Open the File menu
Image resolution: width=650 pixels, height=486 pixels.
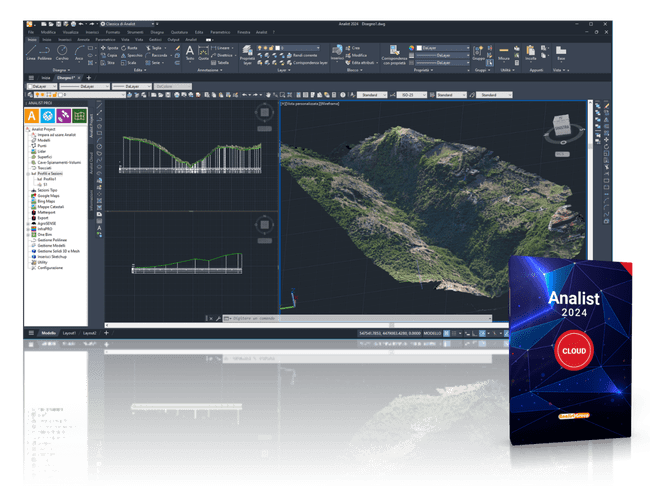click(x=31, y=32)
